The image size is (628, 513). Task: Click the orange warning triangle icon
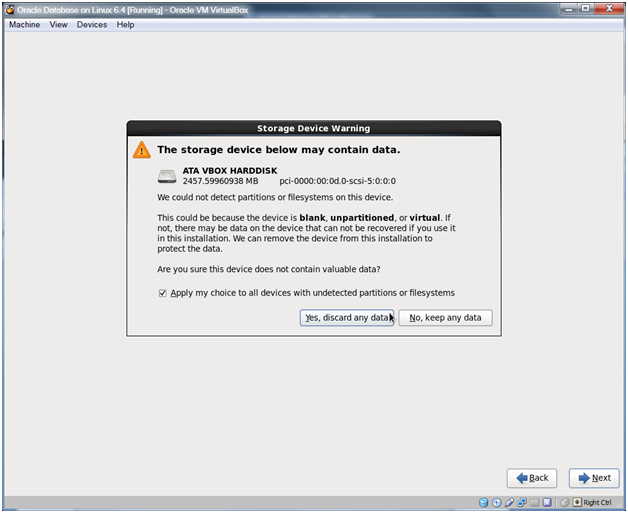[142, 150]
